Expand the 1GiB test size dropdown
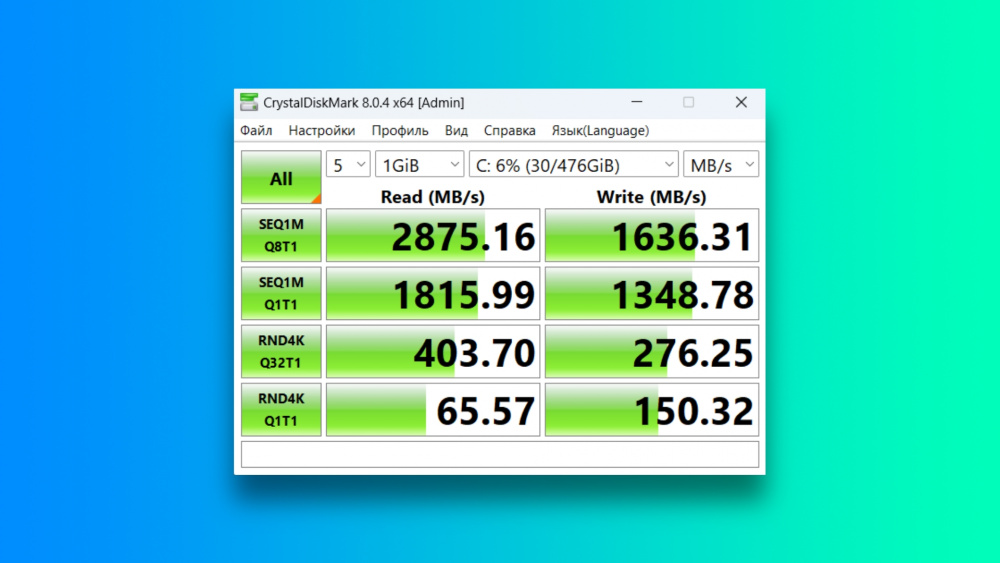 point(420,165)
